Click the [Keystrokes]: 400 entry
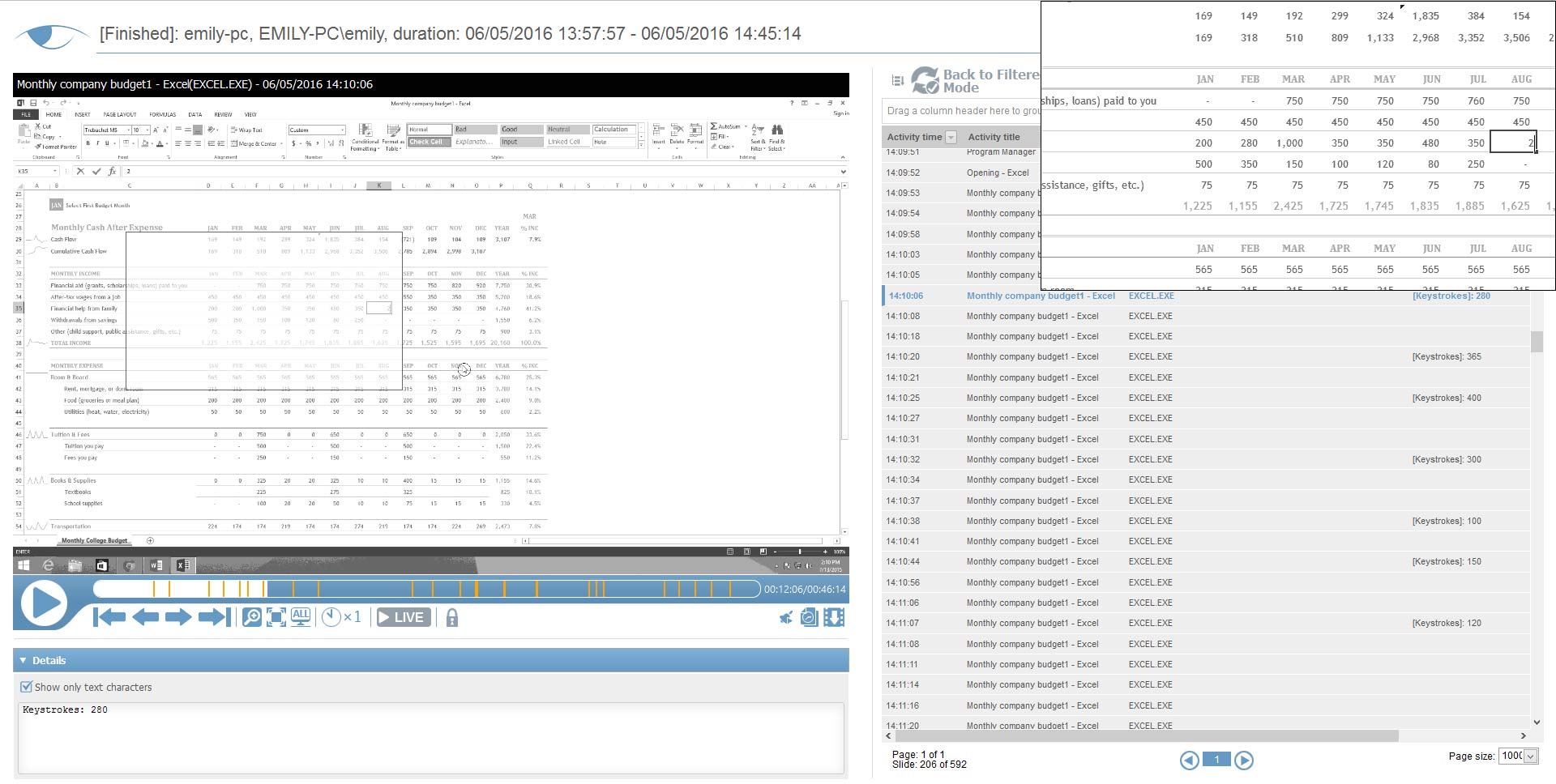Screen dimensions: 1556x784 tap(1447, 398)
